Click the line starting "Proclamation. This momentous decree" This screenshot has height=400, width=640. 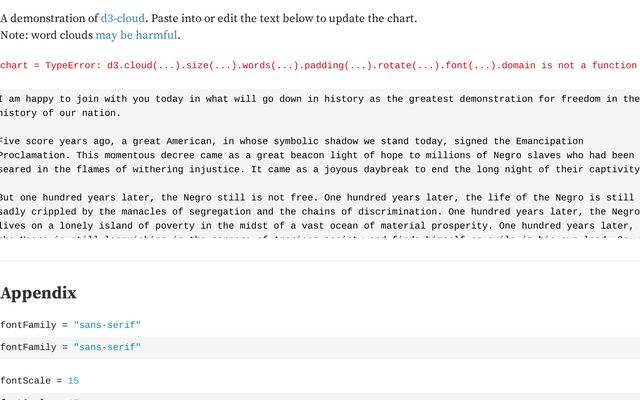click(x=300, y=157)
